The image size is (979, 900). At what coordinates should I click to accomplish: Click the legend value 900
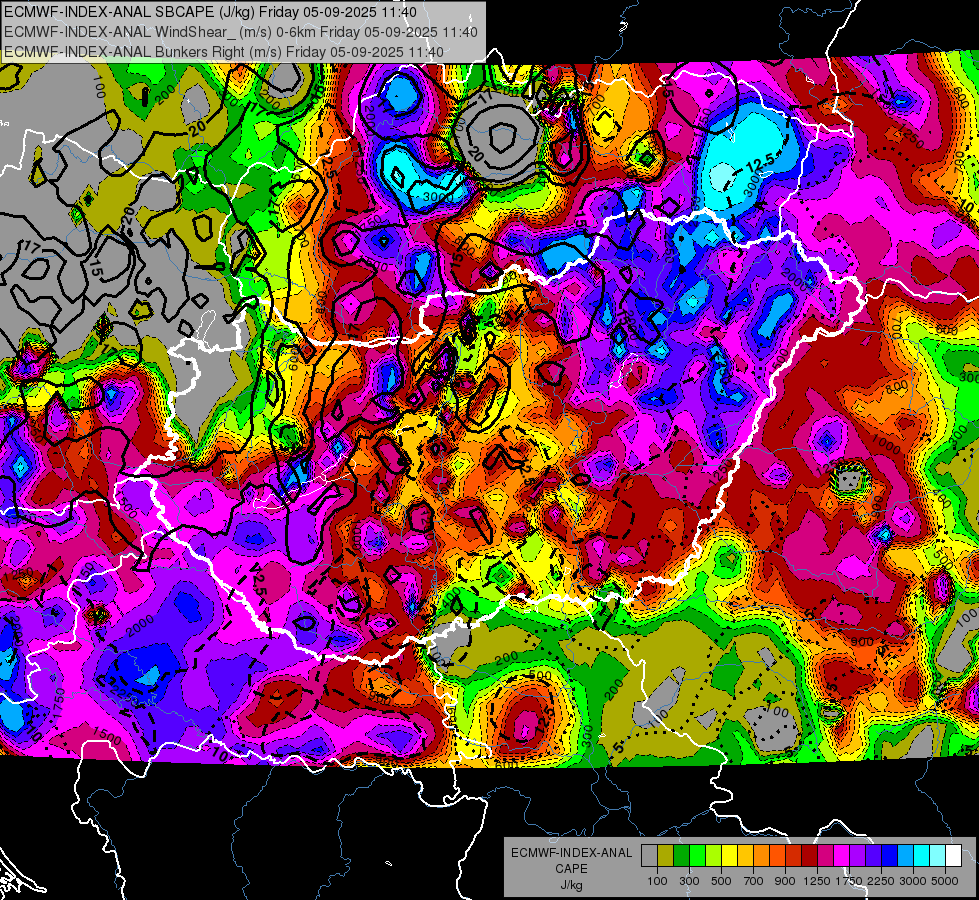[x=785, y=881]
